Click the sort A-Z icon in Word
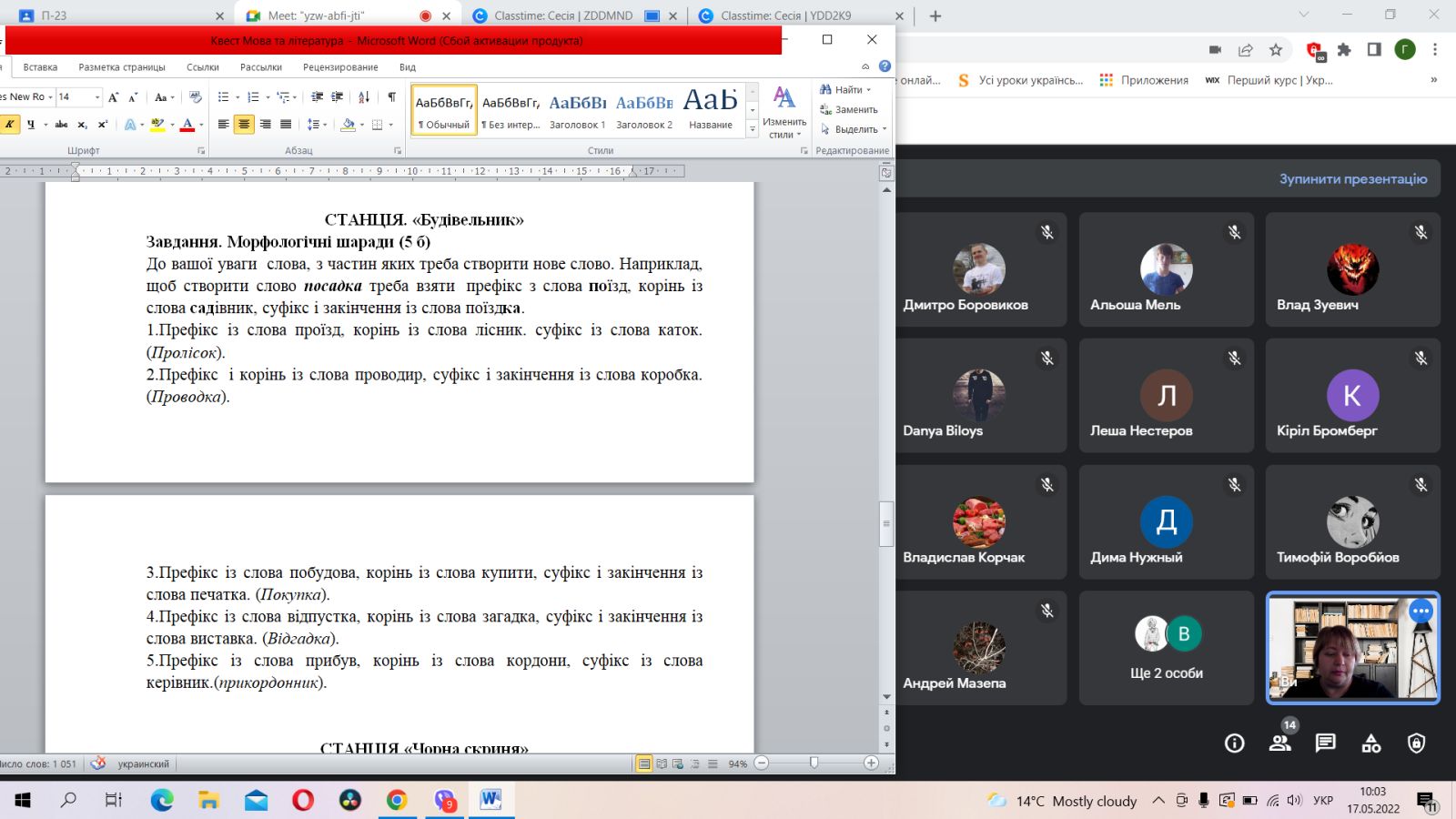This screenshot has width=1456, height=819. 364,97
